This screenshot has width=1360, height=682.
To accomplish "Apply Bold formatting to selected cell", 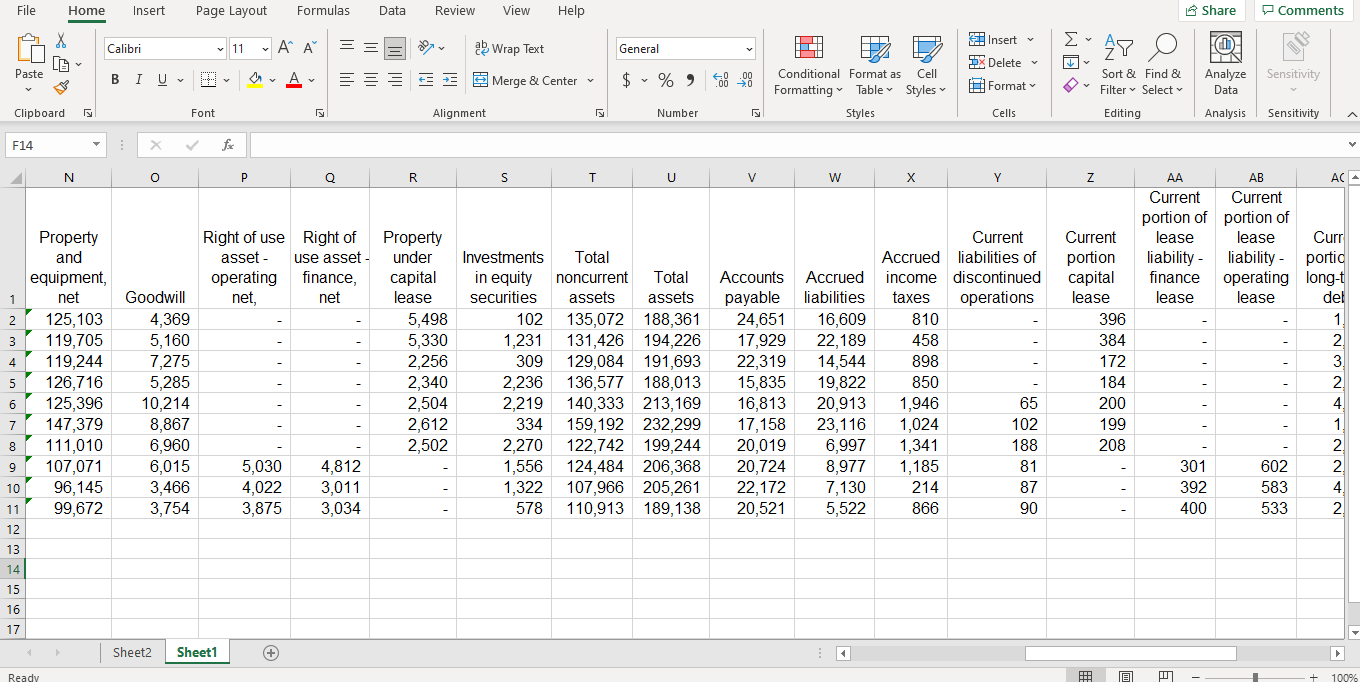I will pos(114,79).
